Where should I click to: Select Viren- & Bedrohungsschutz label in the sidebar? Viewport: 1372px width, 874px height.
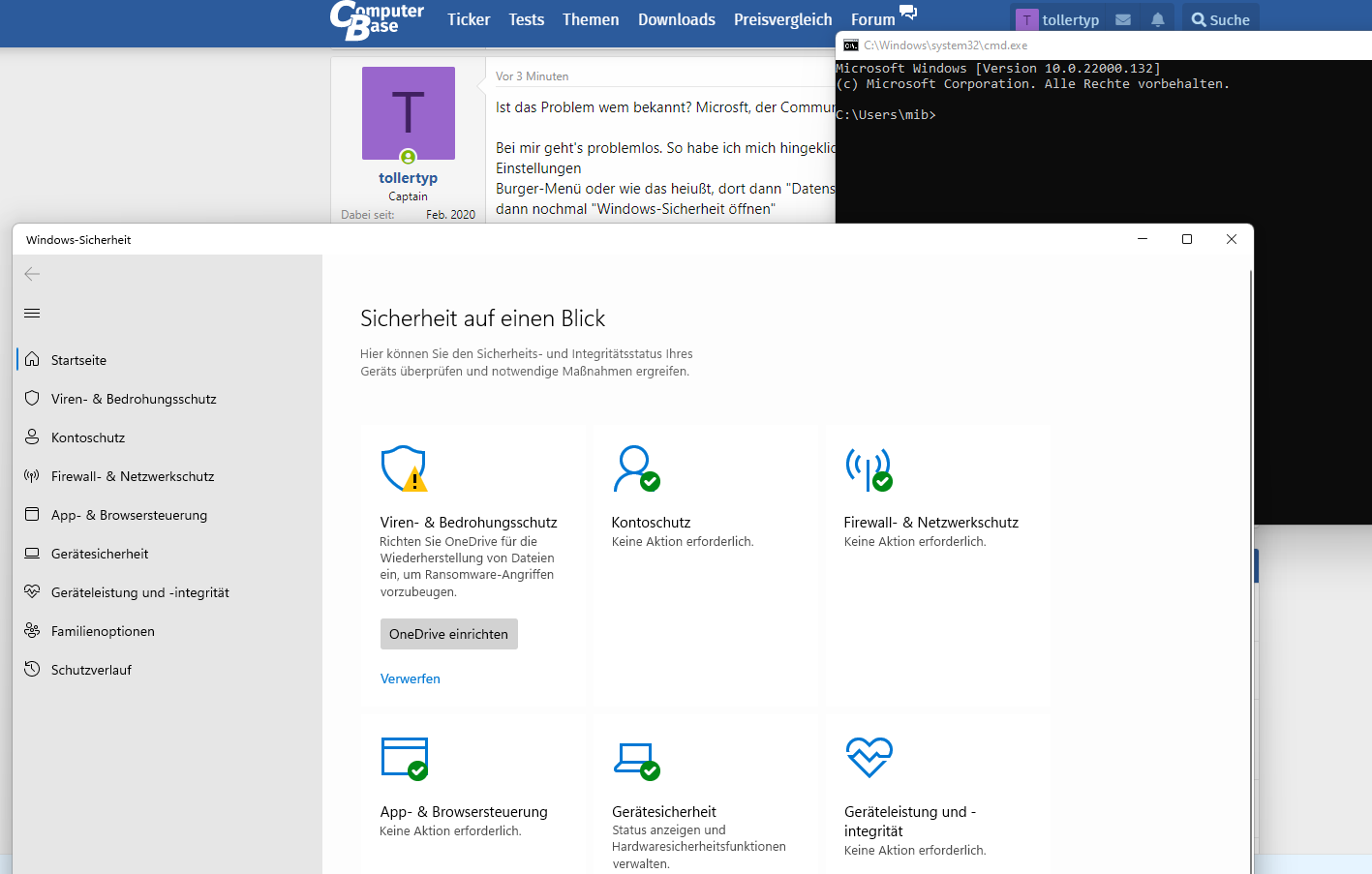134,399
